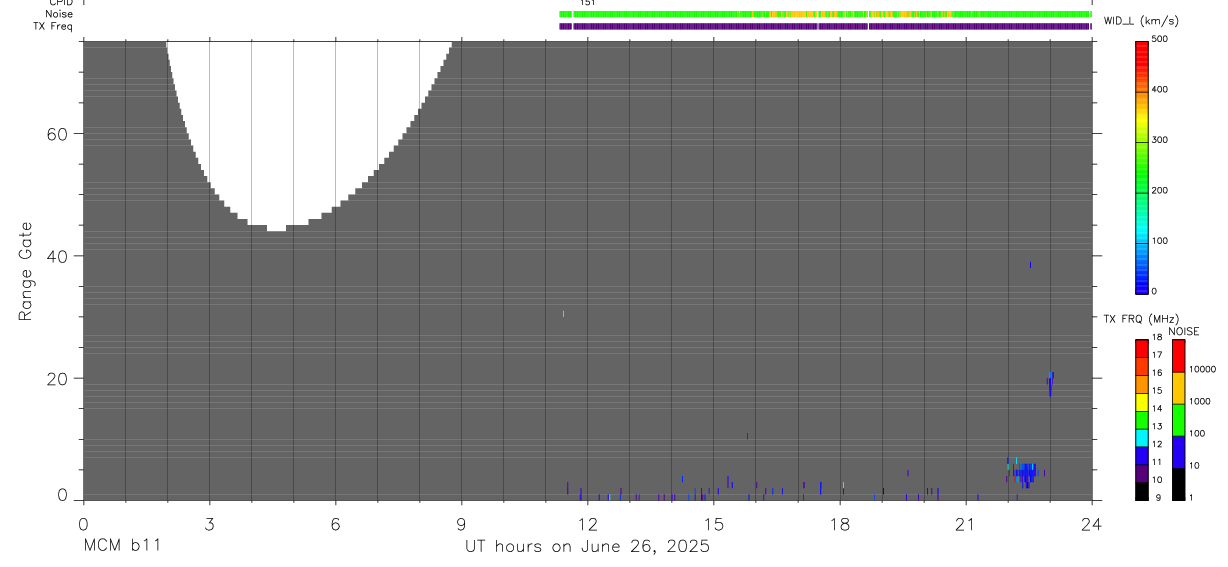Viewport: 1228px width, 567px height.
Task: Click the blue echo cluster near range gate 20
Action: [1050, 383]
